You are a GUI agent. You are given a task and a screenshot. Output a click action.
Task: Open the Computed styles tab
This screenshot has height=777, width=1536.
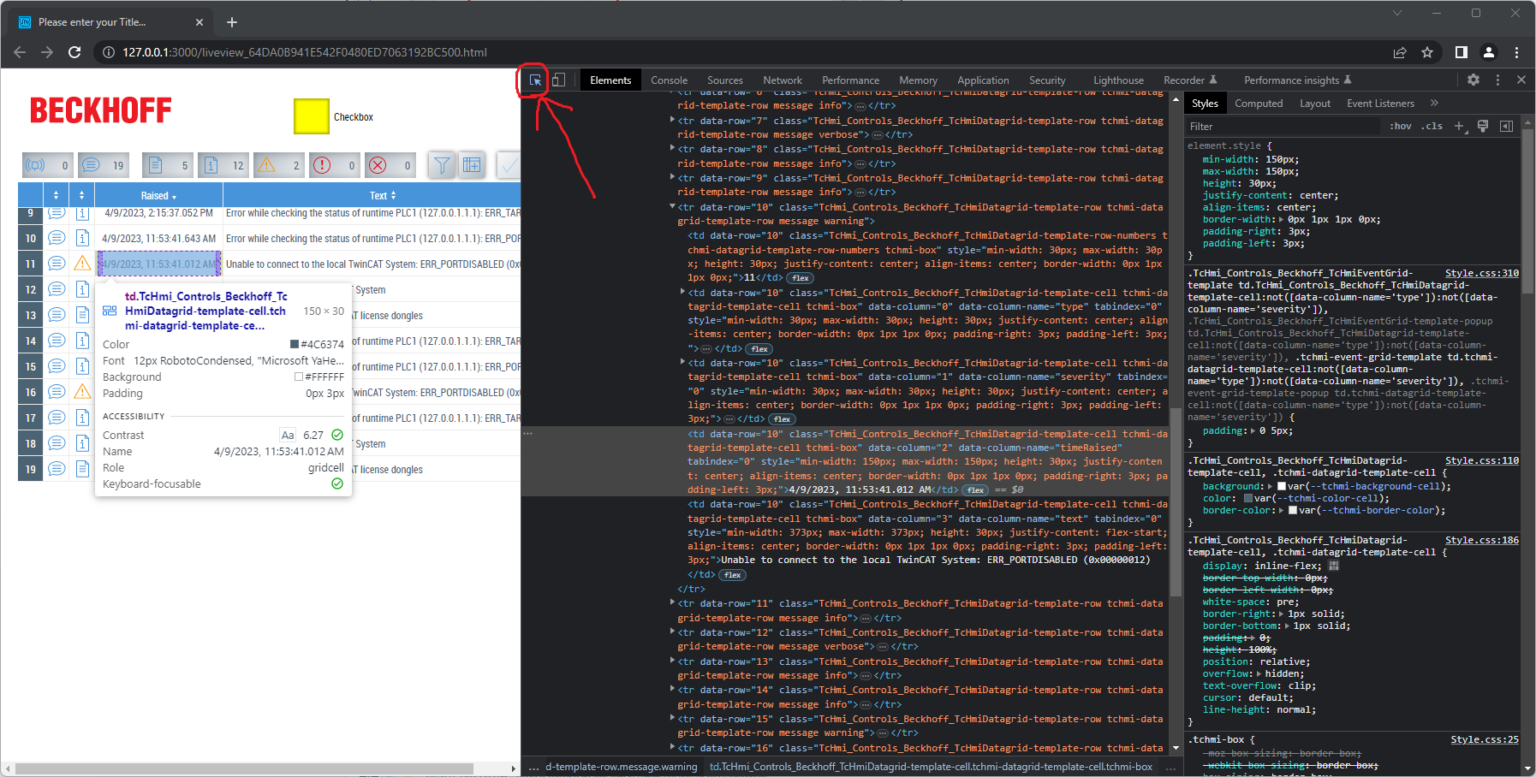(1258, 103)
